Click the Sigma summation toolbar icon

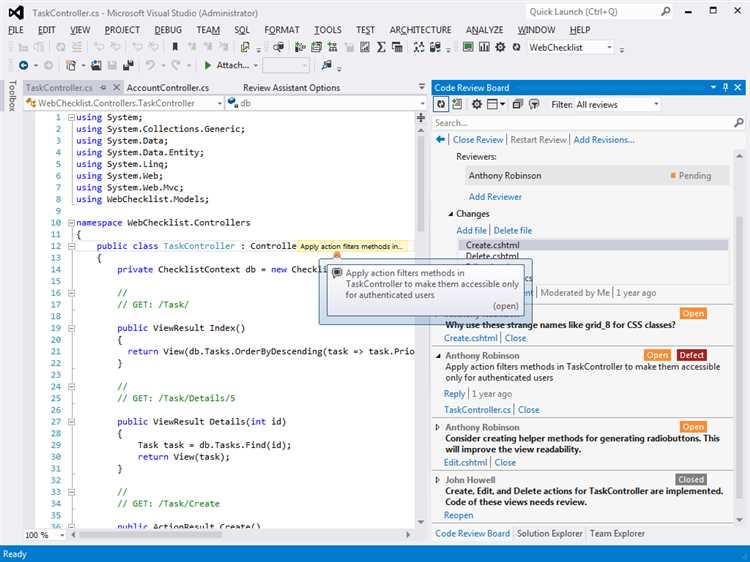(x=381, y=47)
